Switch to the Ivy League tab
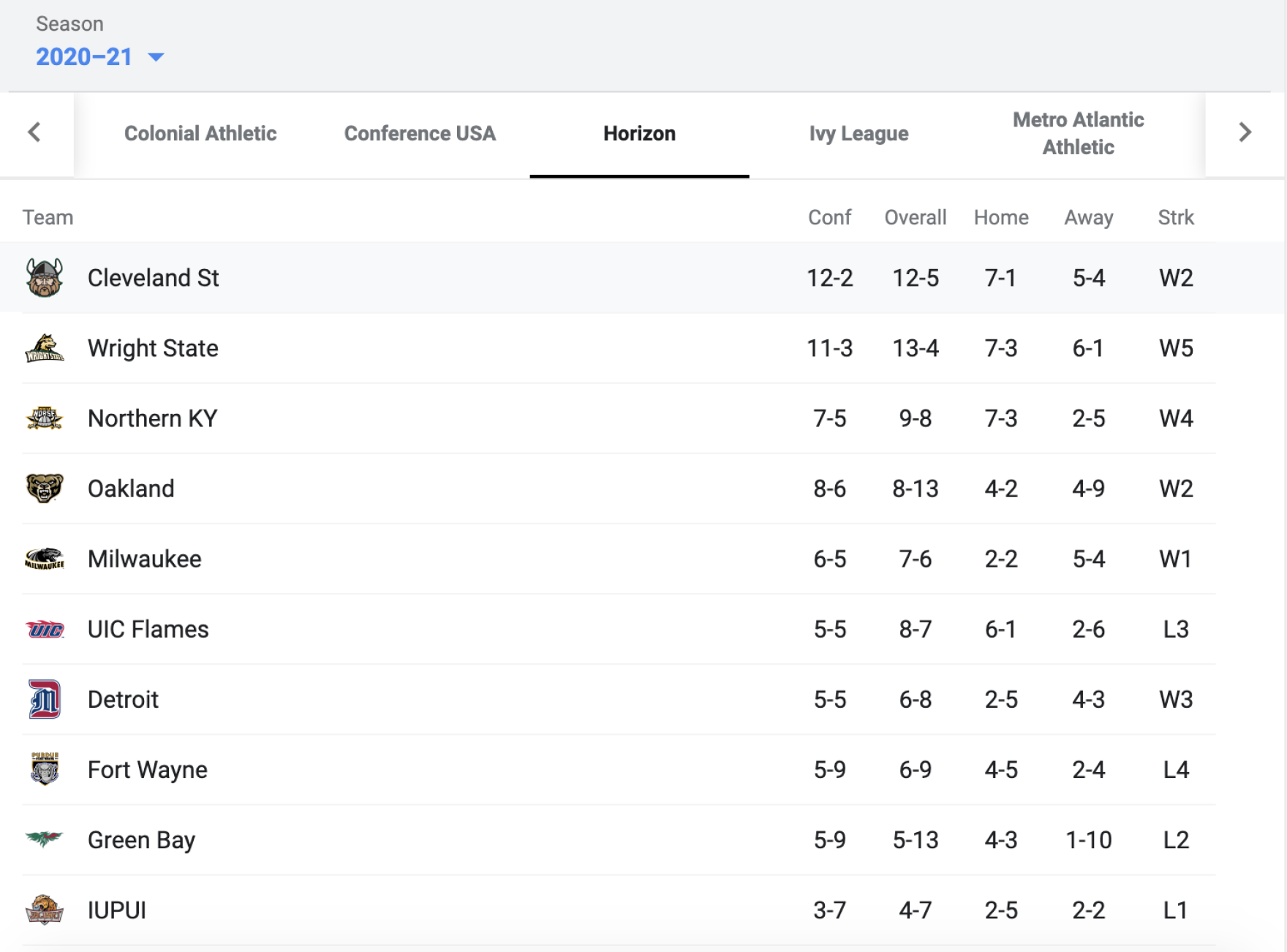The image size is (1287, 952). coord(858,133)
